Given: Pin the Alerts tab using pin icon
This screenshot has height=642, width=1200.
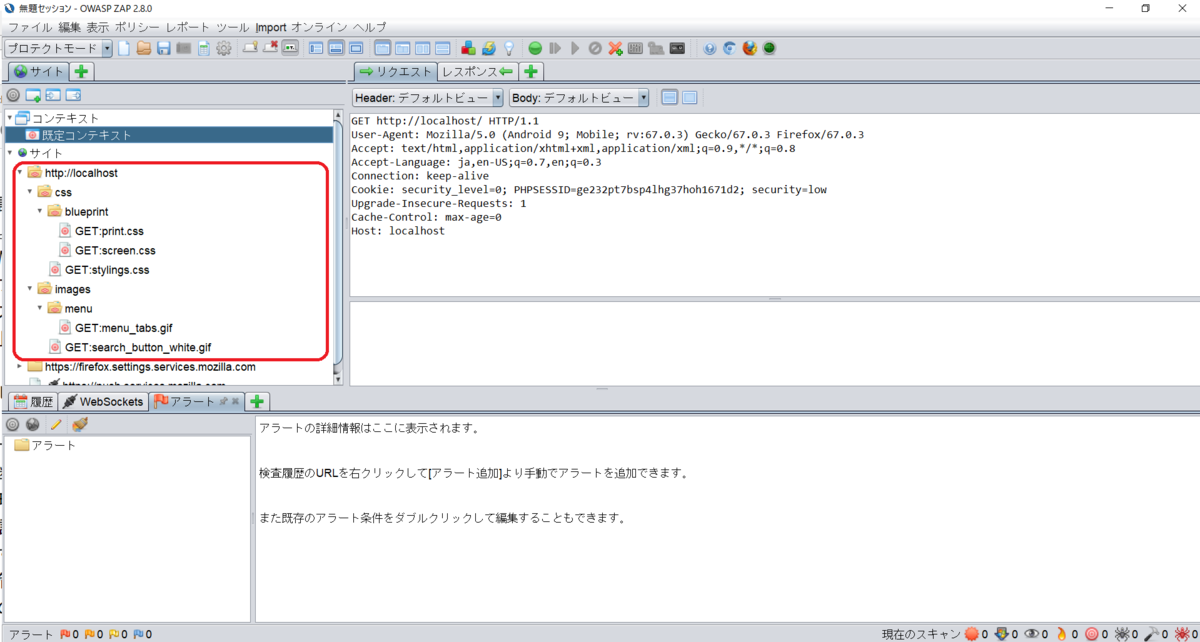Looking at the screenshot, I should click(224, 401).
